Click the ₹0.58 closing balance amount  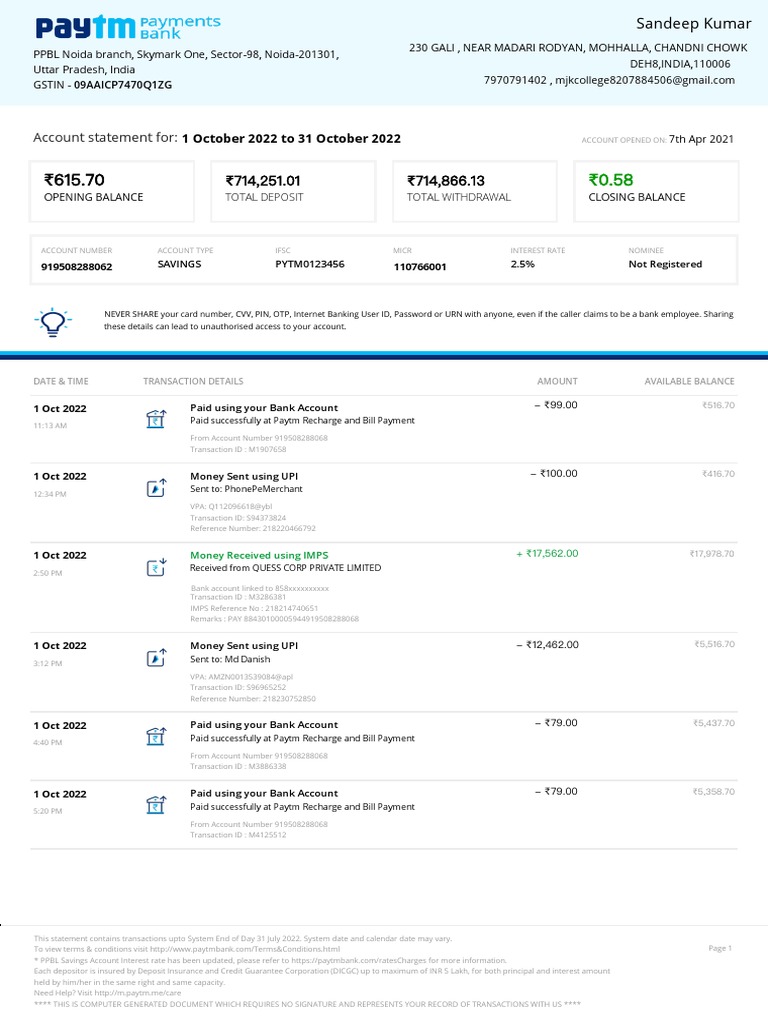coord(611,180)
